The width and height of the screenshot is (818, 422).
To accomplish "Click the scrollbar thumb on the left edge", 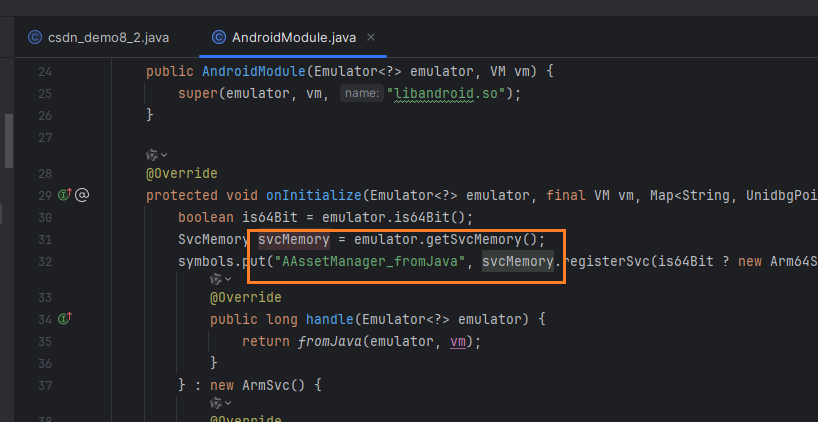I will 8,140.
